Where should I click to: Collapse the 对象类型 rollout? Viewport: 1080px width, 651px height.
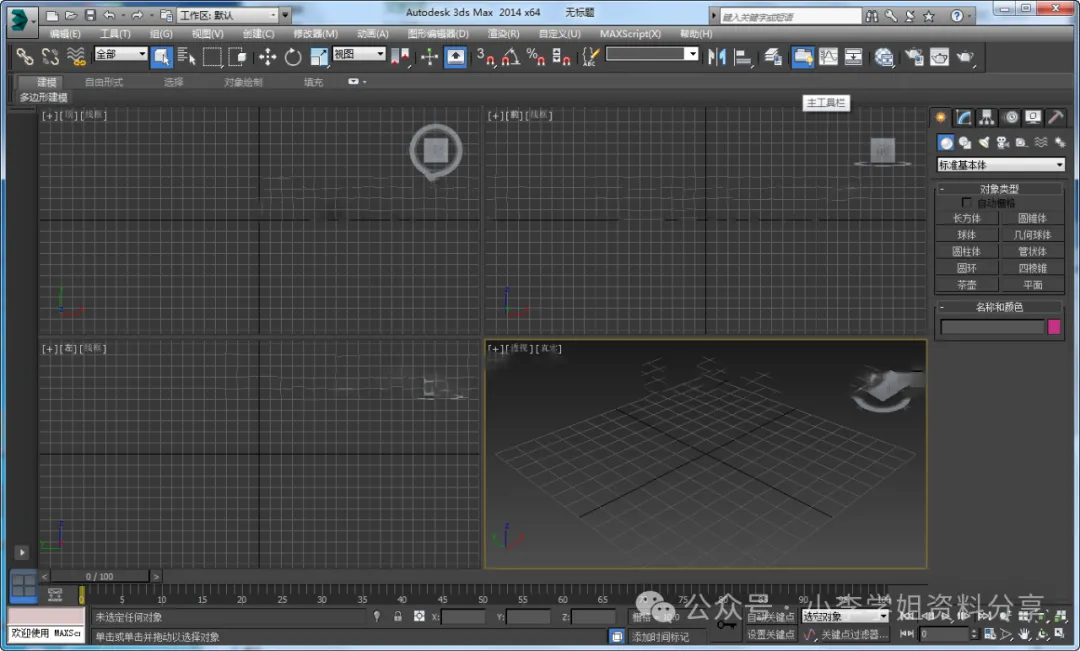1000,189
